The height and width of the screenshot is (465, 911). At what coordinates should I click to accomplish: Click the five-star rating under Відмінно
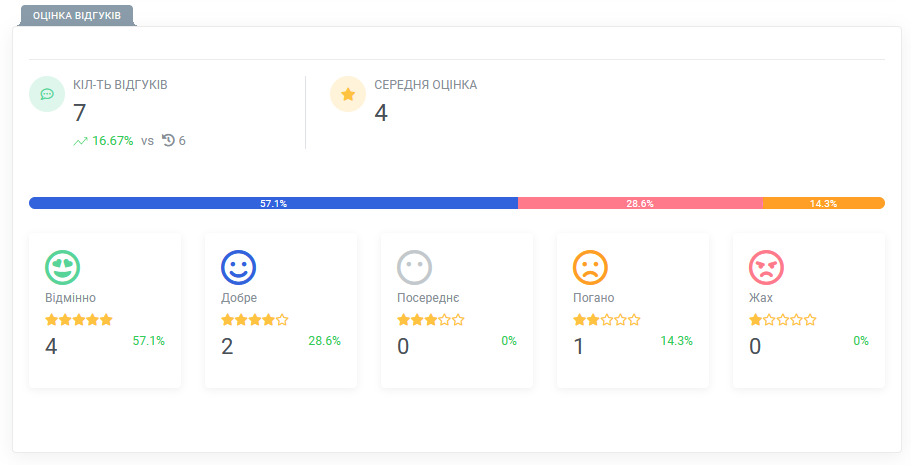pyautogui.click(x=79, y=320)
